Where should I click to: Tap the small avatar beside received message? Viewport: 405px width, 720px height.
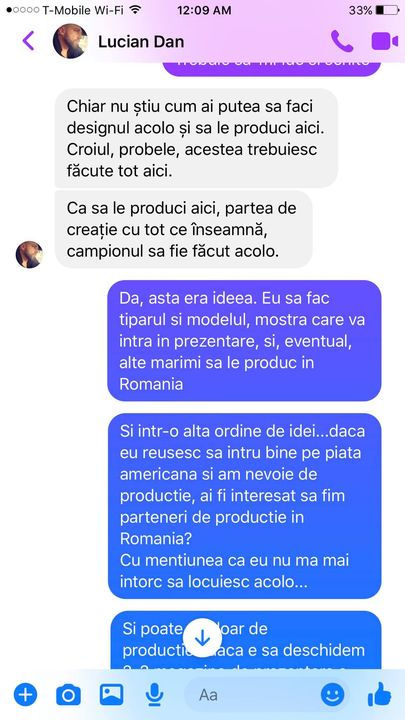pos(29,254)
